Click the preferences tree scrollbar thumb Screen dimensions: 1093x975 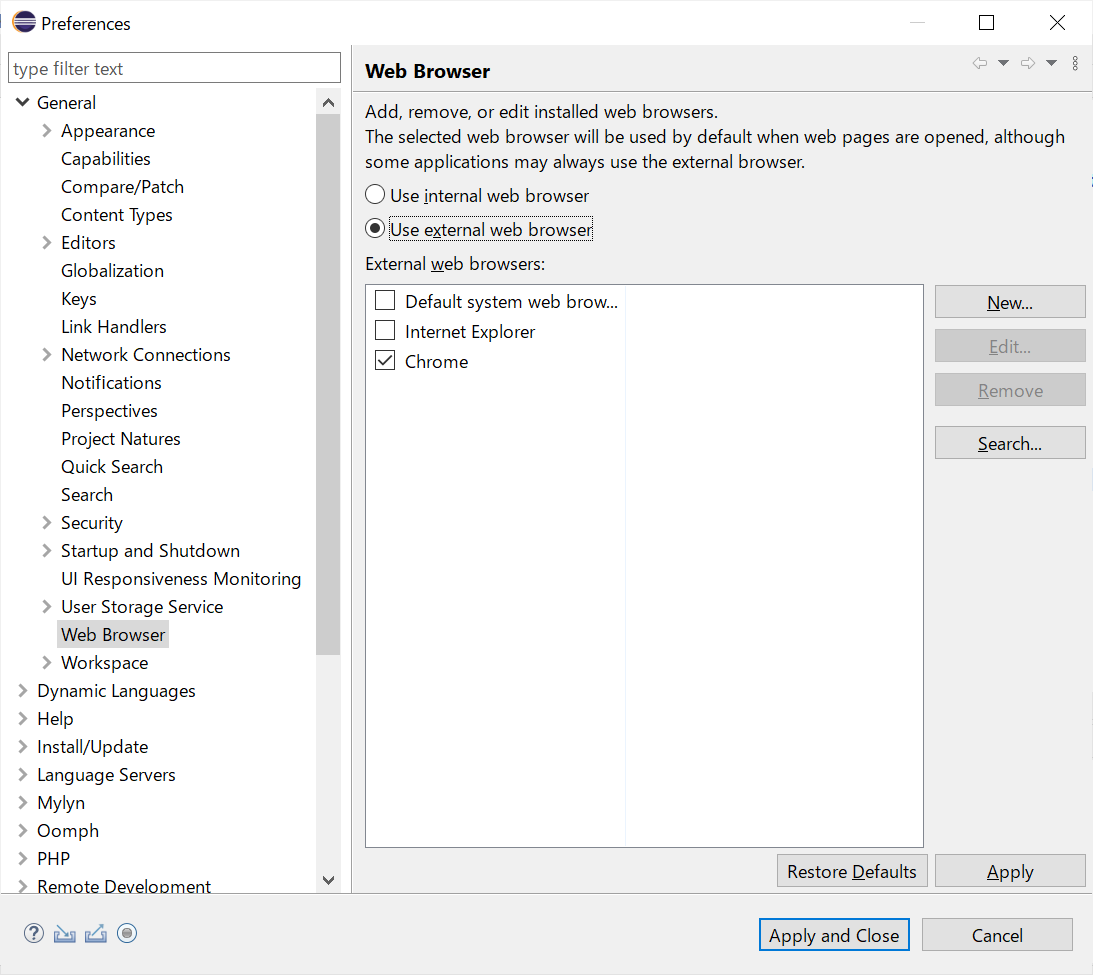click(x=328, y=385)
